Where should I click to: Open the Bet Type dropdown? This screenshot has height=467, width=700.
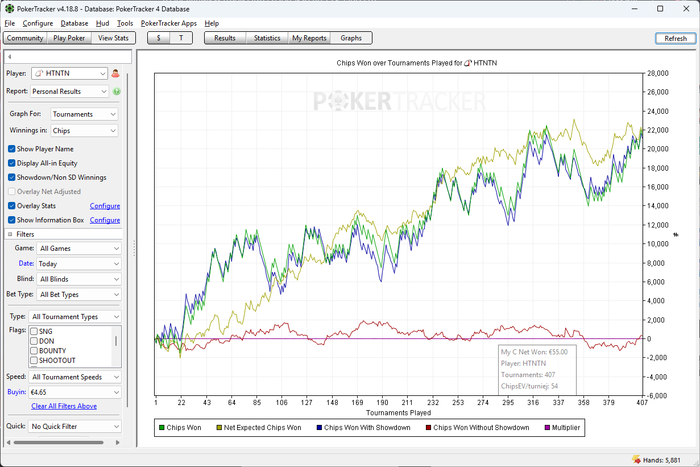tap(79, 295)
